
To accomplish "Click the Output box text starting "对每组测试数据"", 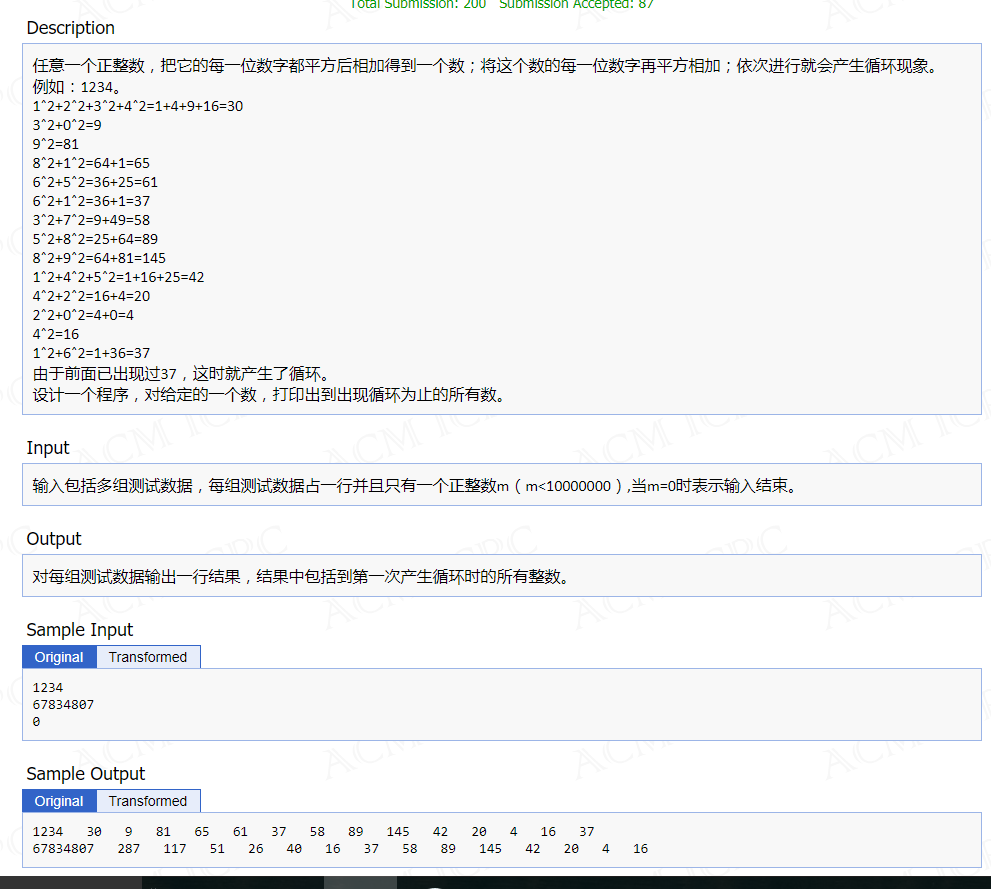I will (301, 577).
